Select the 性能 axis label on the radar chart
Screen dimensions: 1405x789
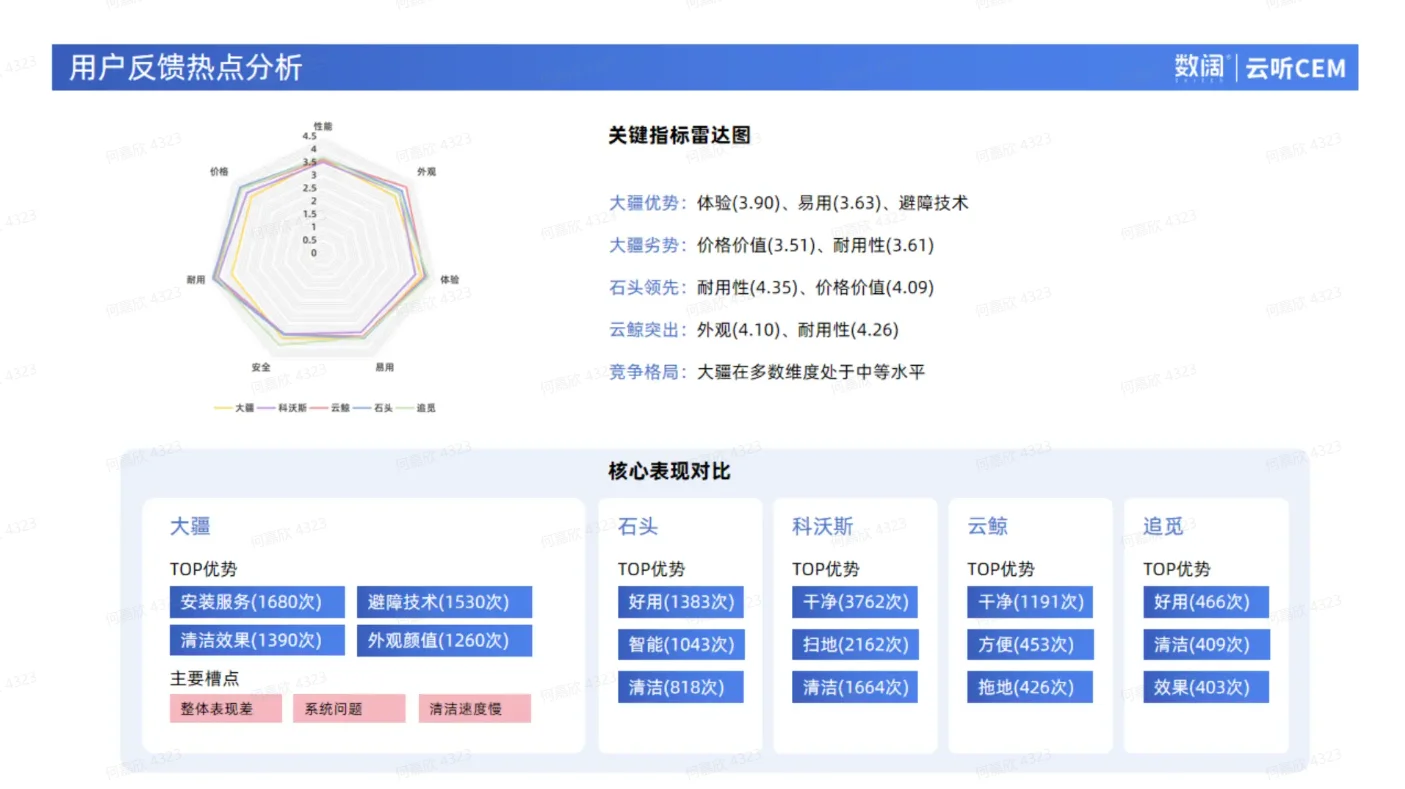[x=323, y=126]
